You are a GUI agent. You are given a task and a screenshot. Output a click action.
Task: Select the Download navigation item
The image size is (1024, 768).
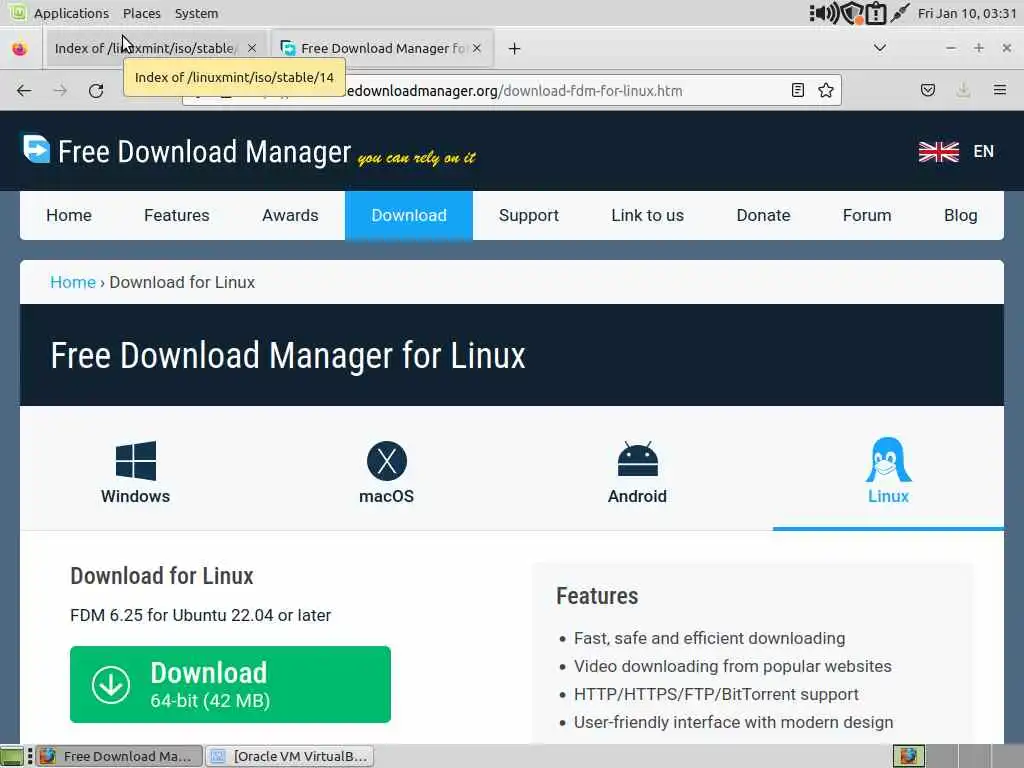click(409, 216)
